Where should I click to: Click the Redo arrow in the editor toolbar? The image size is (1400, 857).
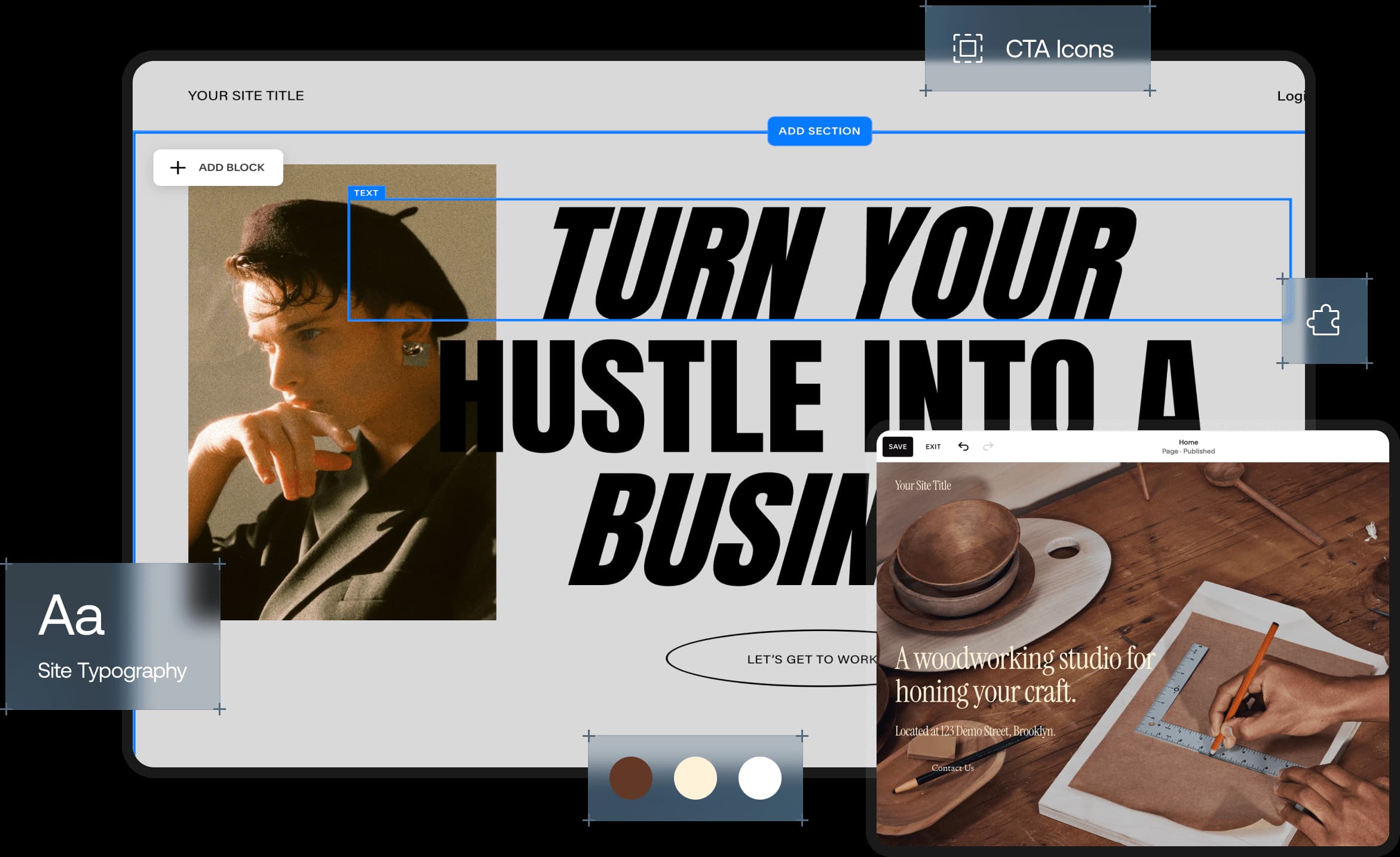tap(989, 446)
